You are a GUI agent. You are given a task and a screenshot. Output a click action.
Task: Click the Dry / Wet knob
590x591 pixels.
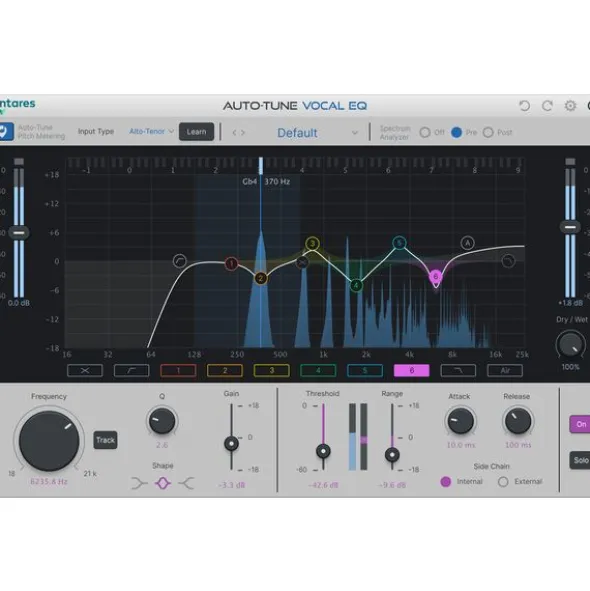[x=570, y=344]
